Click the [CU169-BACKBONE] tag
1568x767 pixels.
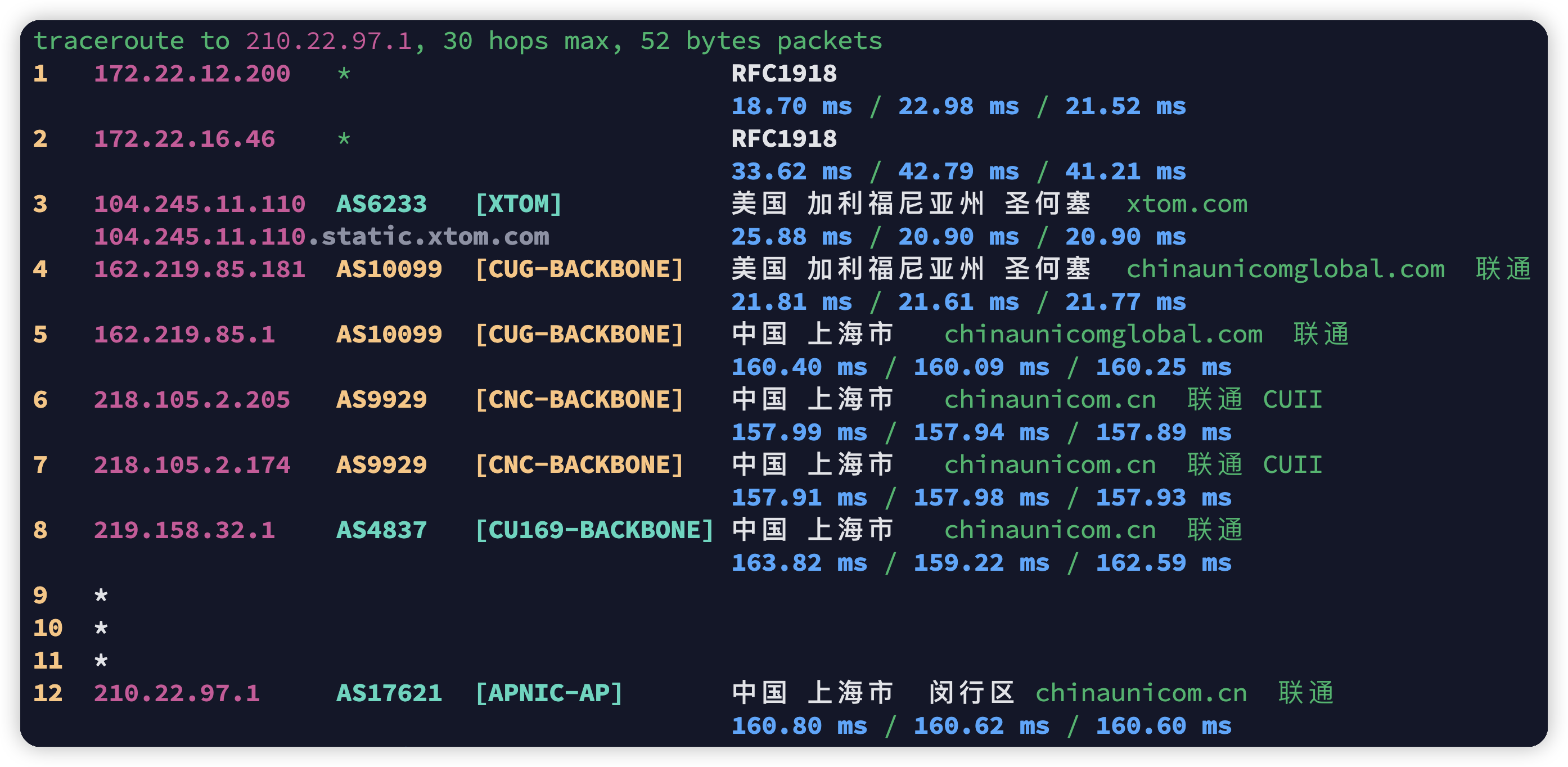coord(594,530)
